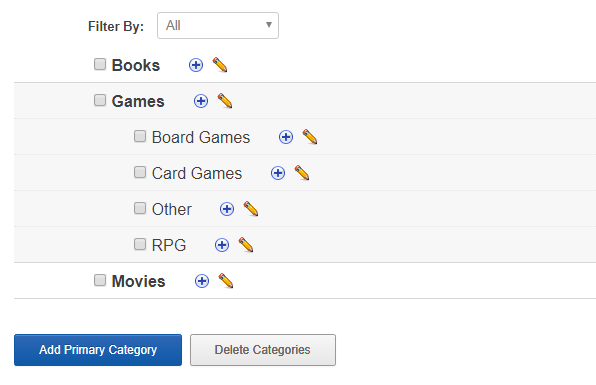Tick the Games checkbox
596x385 pixels.
(x=100, y=100)
